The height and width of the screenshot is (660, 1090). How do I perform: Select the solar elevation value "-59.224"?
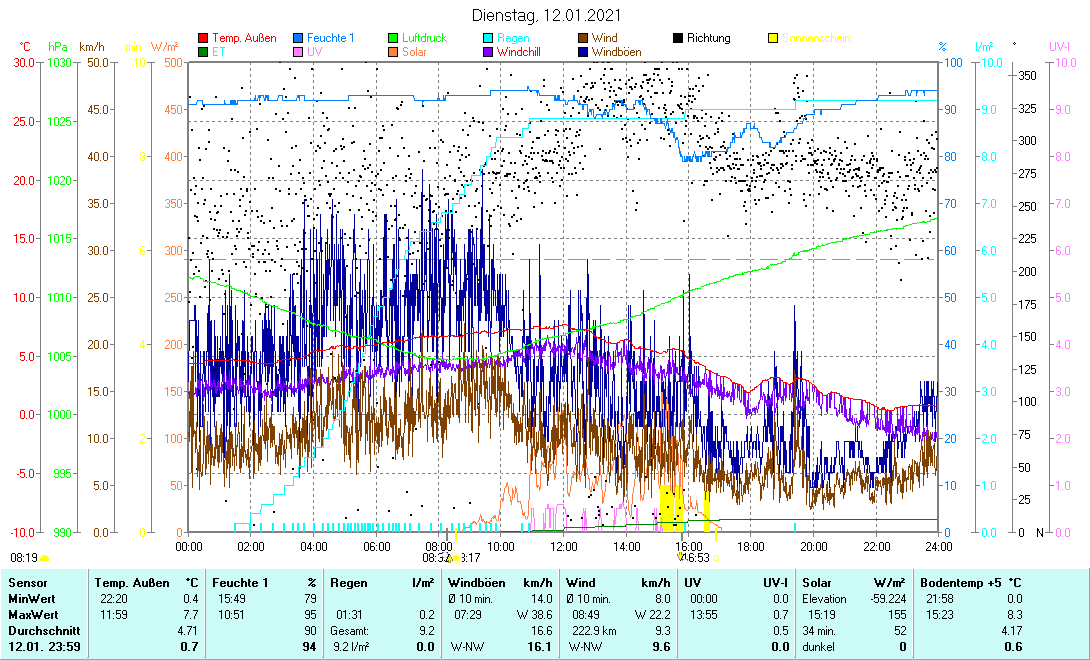click(x=888, y=599)
